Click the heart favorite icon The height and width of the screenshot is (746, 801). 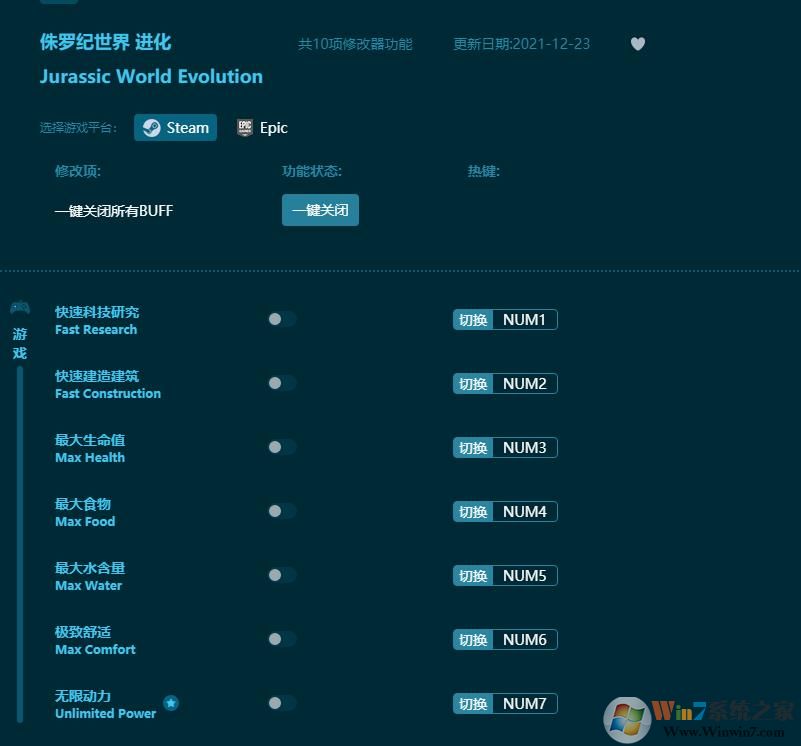[x=638, y=44]
